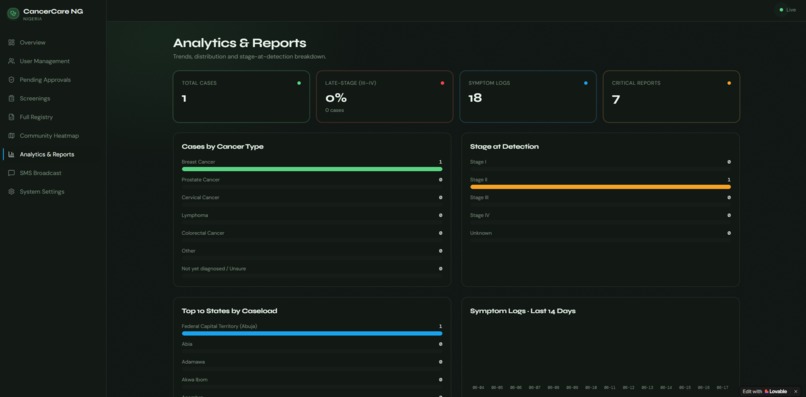Click the Stage IV row label

point(480,215)
